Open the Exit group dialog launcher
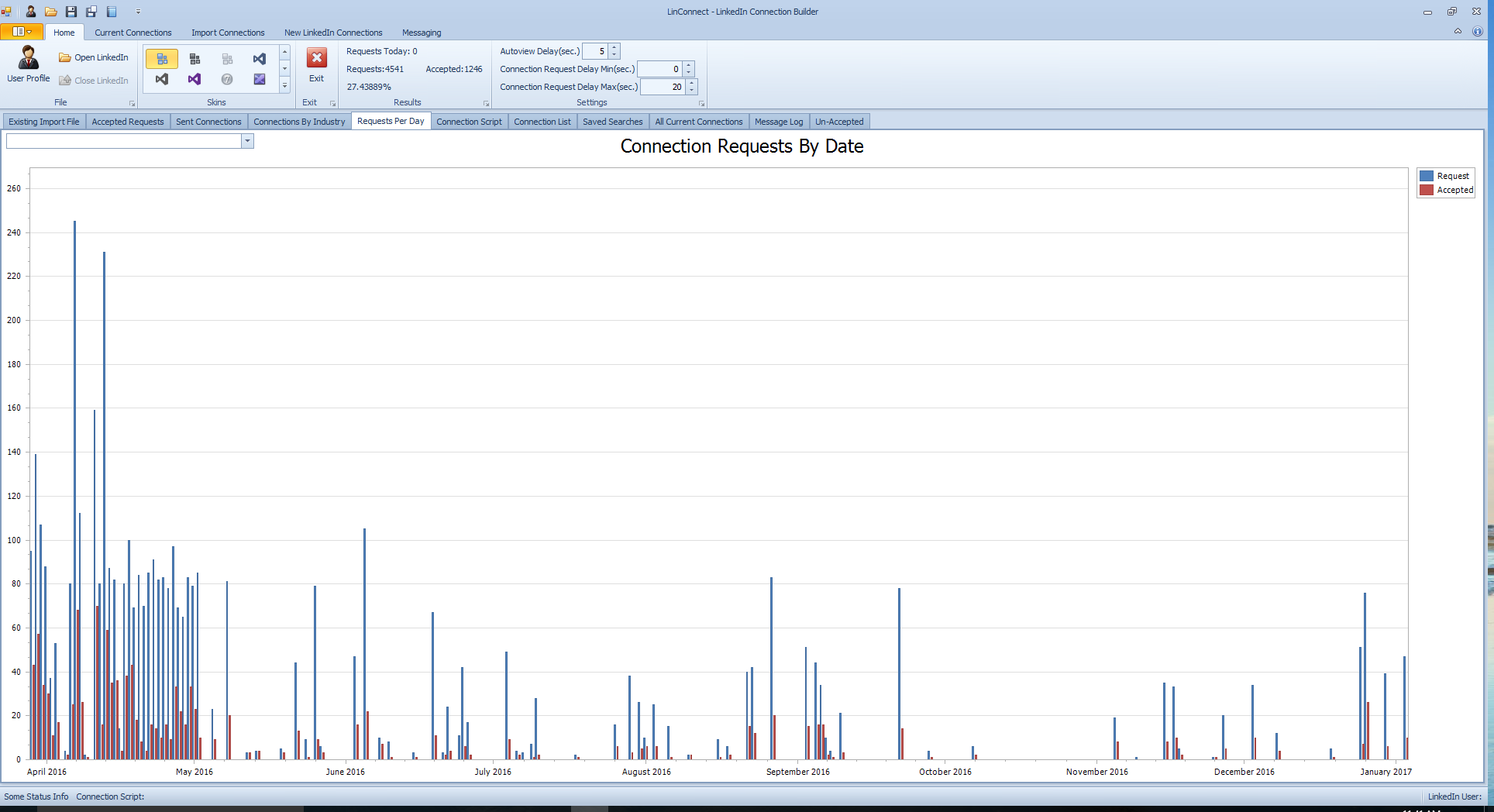This screenshot has width=1494, height=812. pos(332,103)
